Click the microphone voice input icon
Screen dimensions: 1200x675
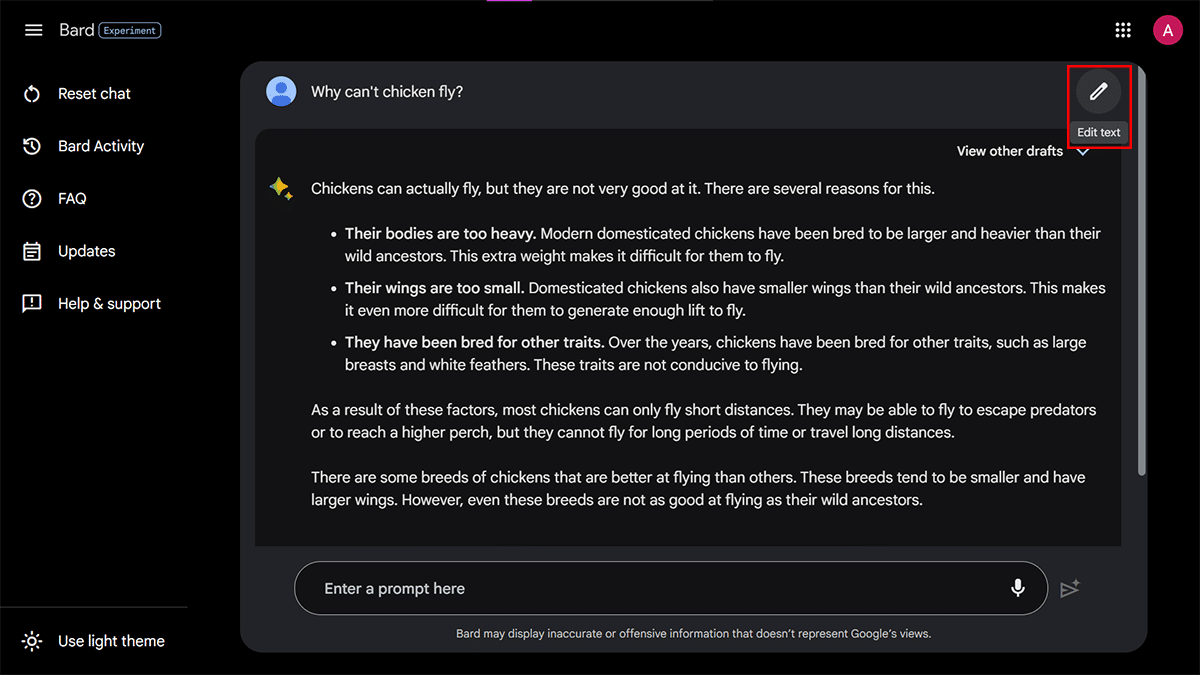click(1018, 588)
